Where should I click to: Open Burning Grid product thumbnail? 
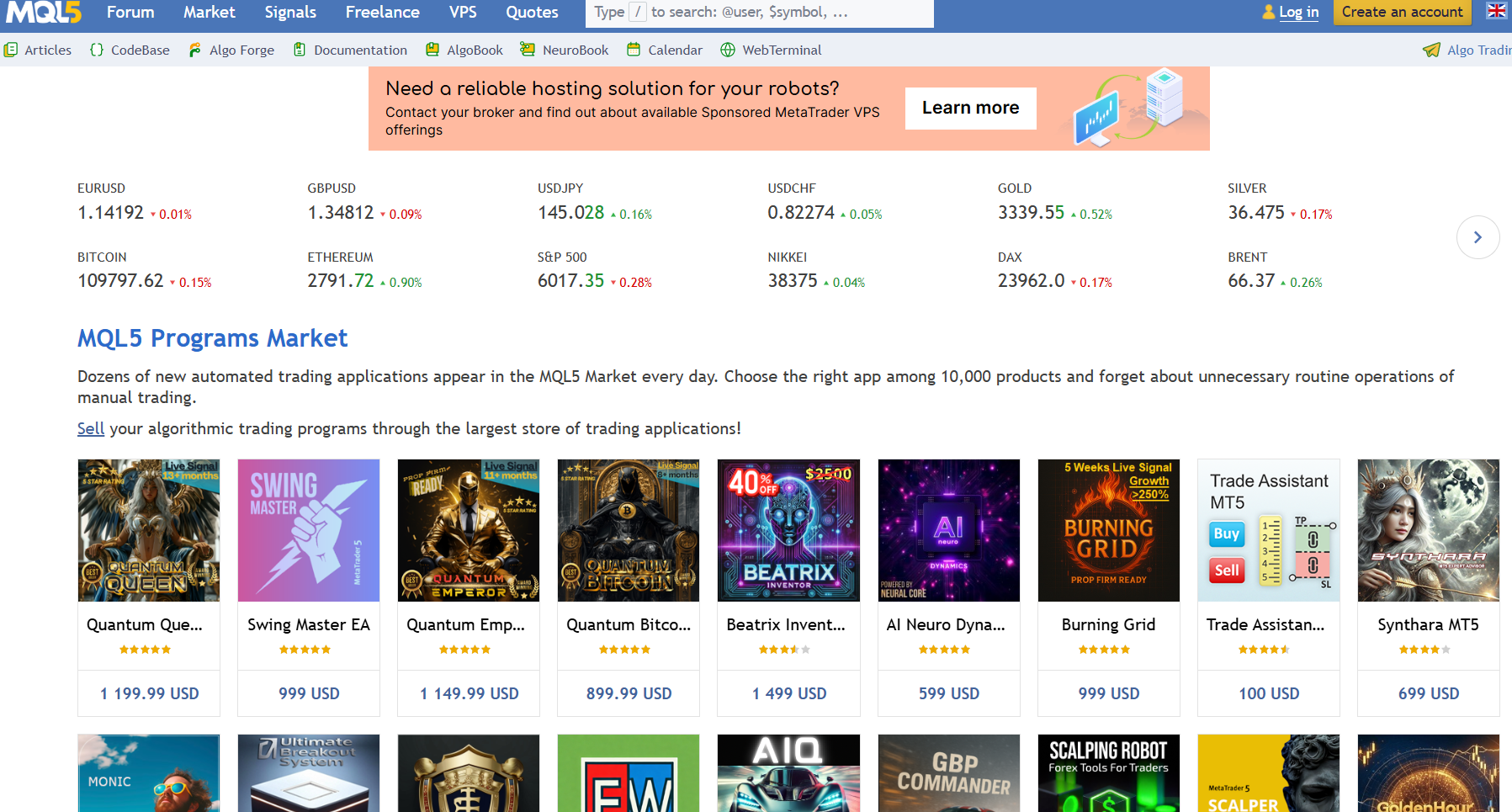point(1109,530)
